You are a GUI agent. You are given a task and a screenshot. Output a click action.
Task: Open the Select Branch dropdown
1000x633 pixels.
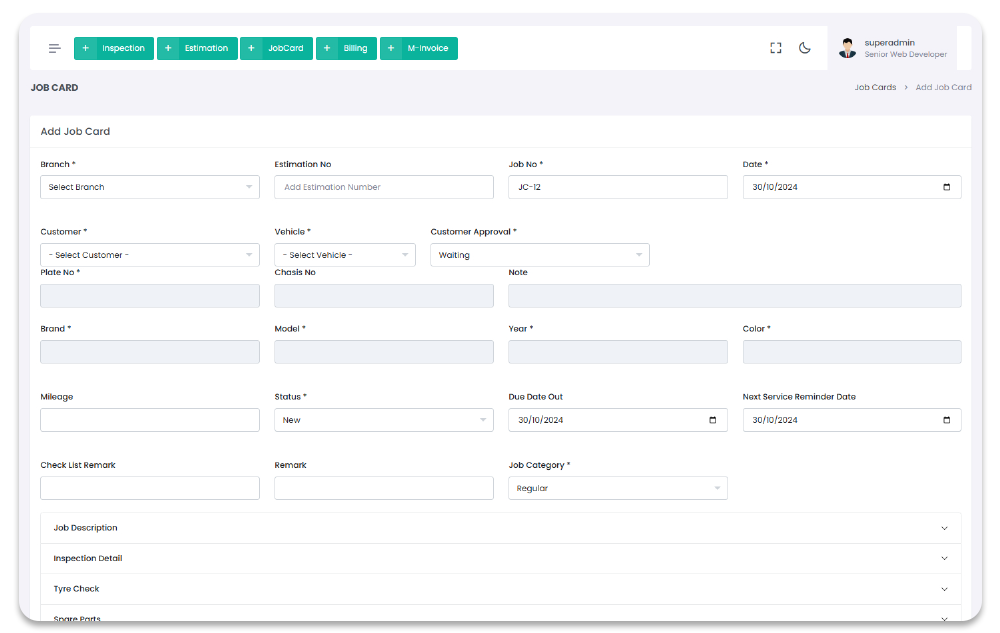pos(150,187)
